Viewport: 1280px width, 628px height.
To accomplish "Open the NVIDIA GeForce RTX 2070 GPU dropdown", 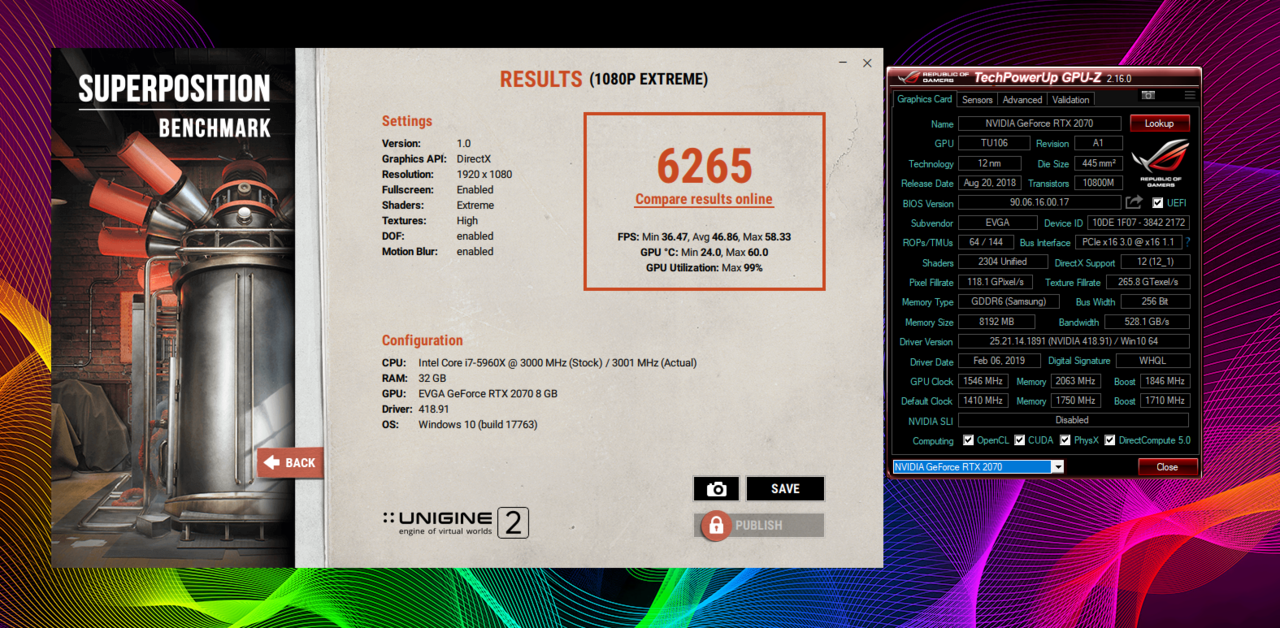I will pyautogui.click(x=978, y=467).
